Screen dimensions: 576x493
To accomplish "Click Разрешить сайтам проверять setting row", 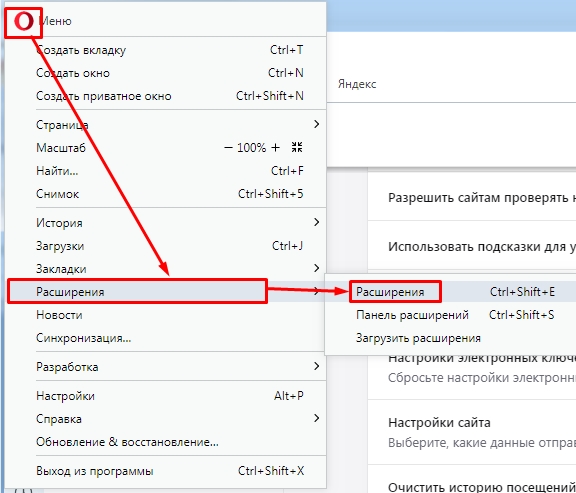I will 472,197.
